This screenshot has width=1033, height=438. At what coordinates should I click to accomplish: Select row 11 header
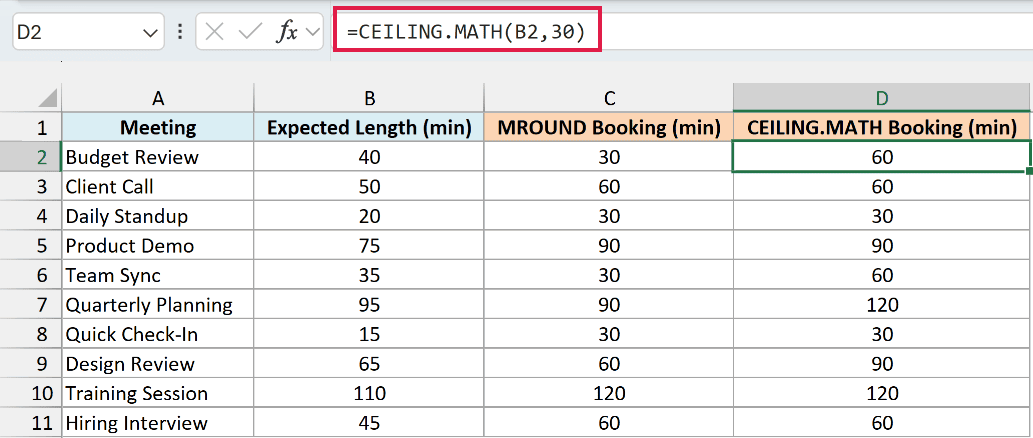pos(30,423)
